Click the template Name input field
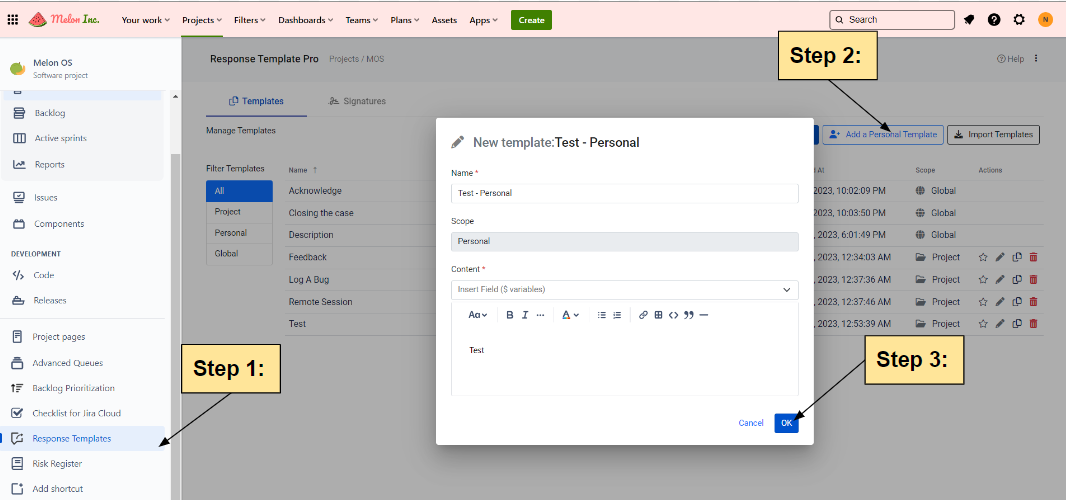This screenshot has height=500, width=1066. click(624, 193)
